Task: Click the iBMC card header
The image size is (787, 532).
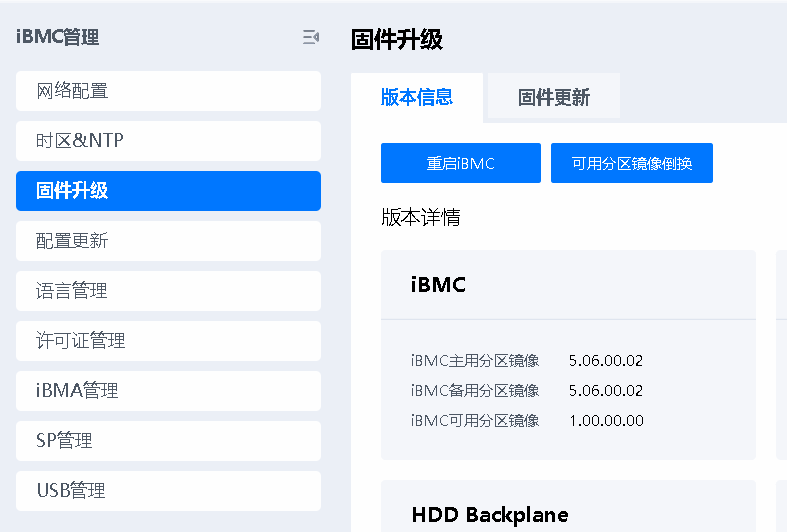Action: point(438,285)
